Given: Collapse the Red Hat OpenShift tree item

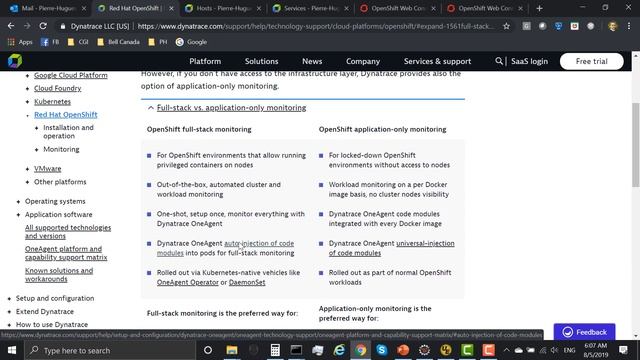Looking at the screenshot, I should click(27, 116).
